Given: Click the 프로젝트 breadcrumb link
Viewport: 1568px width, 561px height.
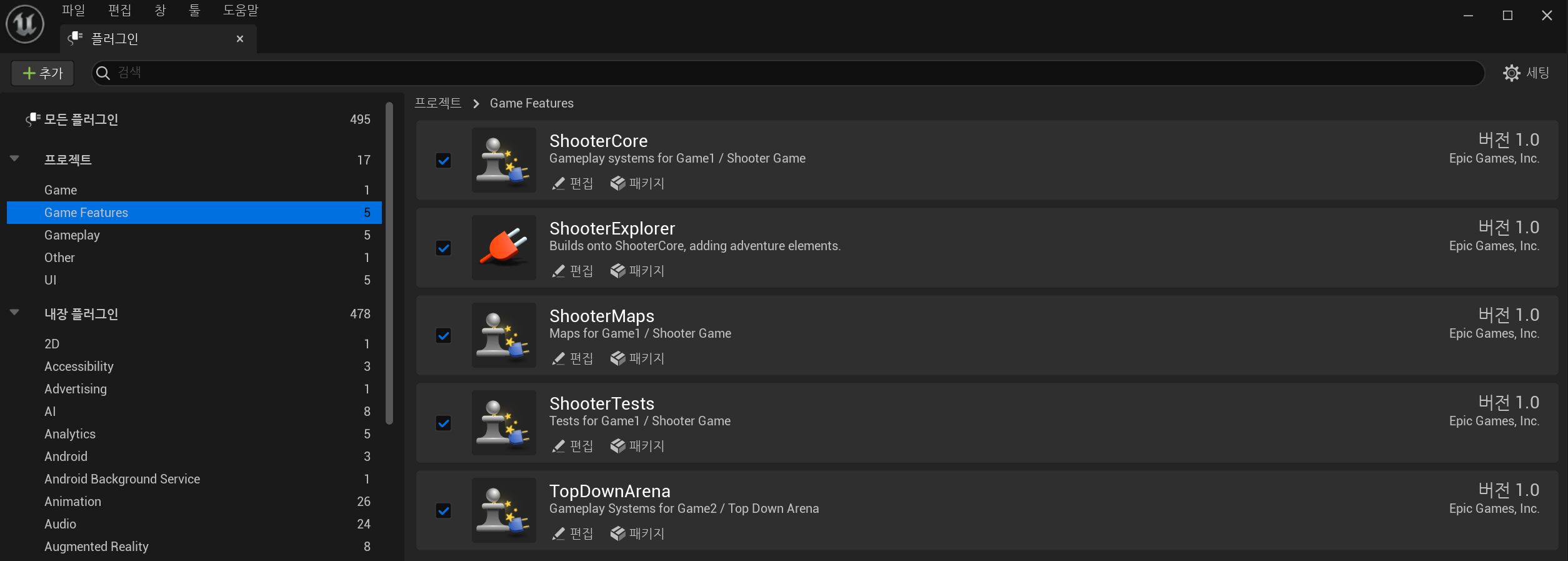Looking at the screenshot, I should (x=437, y=103).
